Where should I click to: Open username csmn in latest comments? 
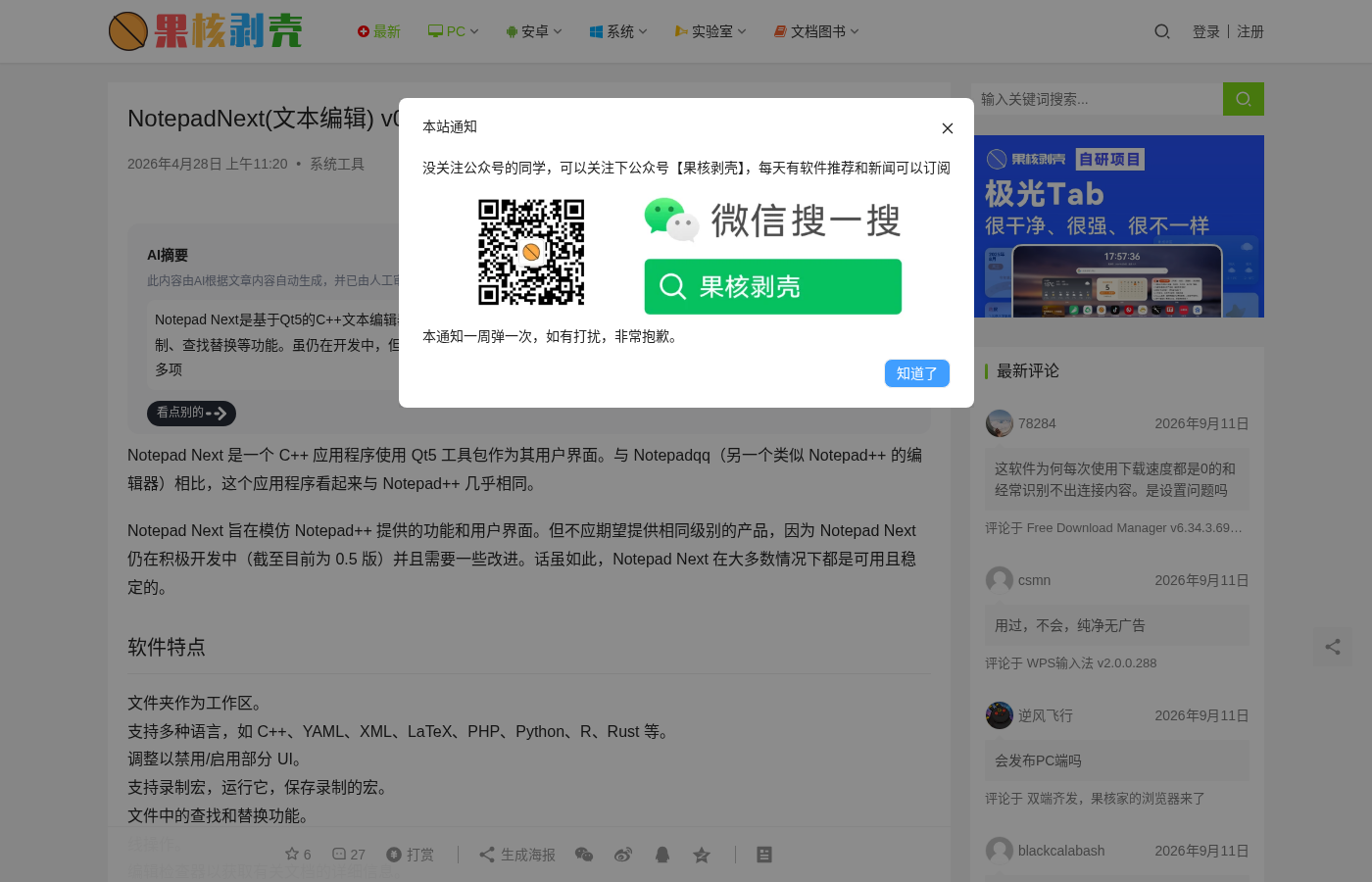(1034, 580)
